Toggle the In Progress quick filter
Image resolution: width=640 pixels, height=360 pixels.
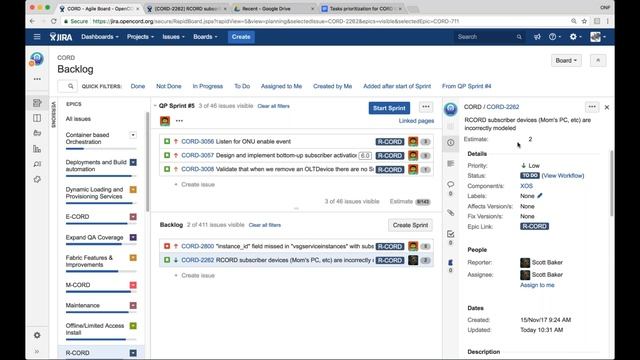[x=208, y=86]
